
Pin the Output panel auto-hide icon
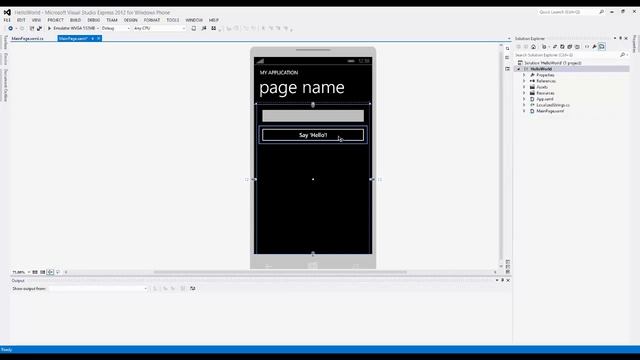[x=502, y=280]
